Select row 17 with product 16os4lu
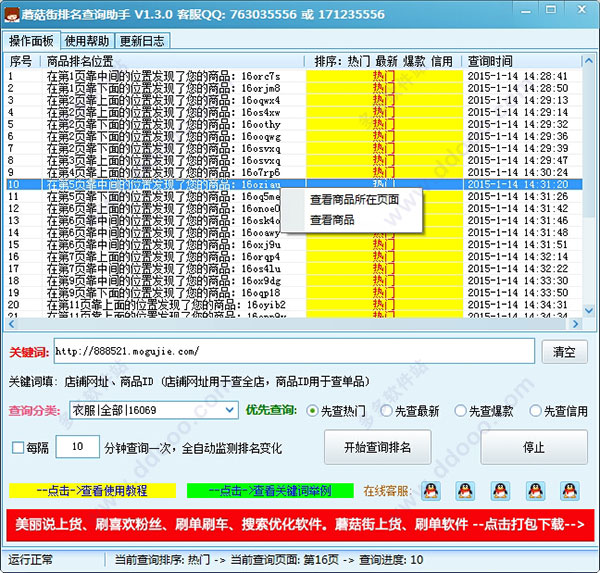The image size is (600, 573). coord(294,269)
